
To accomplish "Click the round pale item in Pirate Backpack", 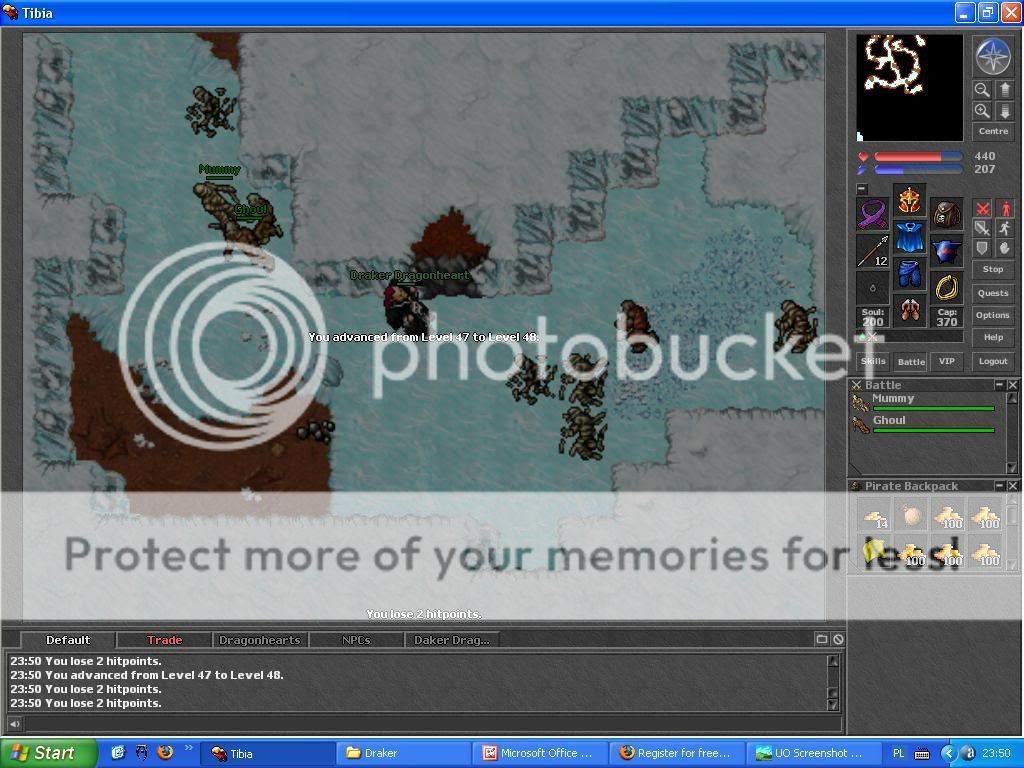I will [x=912, y=516].
